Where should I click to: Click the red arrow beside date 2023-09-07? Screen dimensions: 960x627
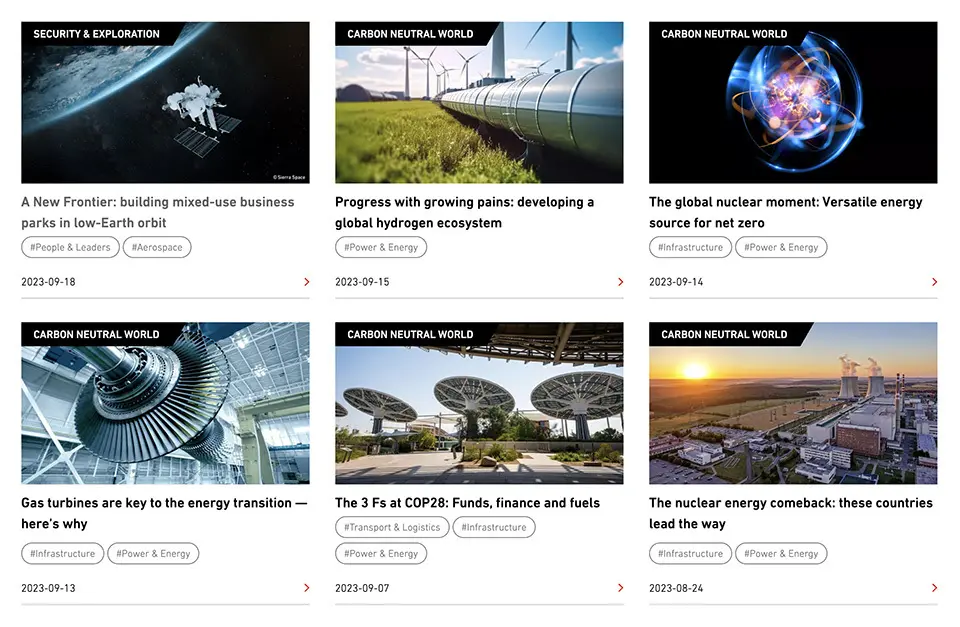tap(620, 588)
